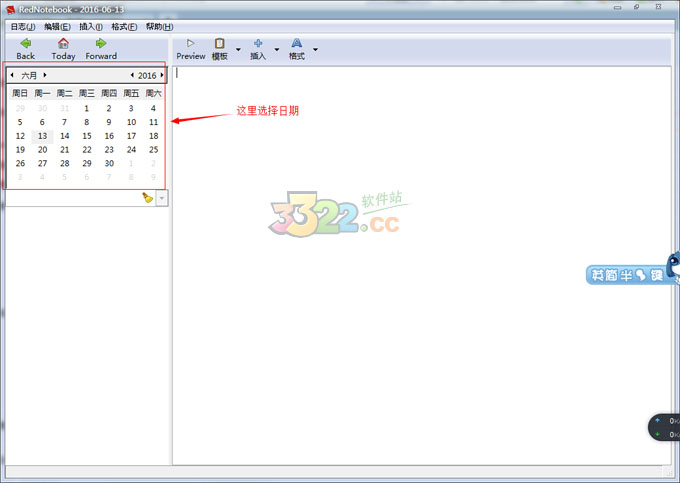Click the 插入 plus icon
Screen dimensions: 680x483
pyautogui.click(x=258, y=43)
